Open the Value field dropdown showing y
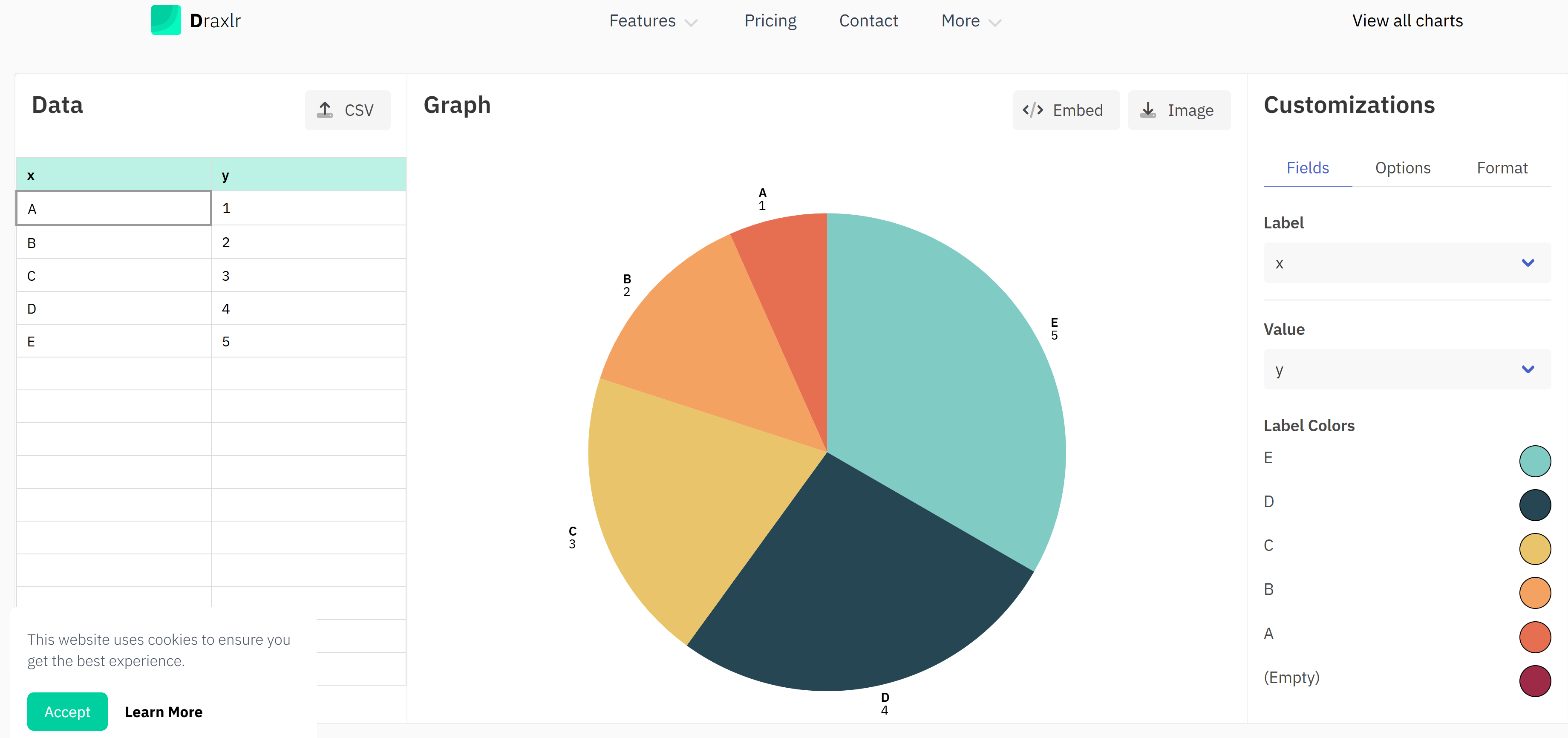1568x738 pixels. [1406, 369]
